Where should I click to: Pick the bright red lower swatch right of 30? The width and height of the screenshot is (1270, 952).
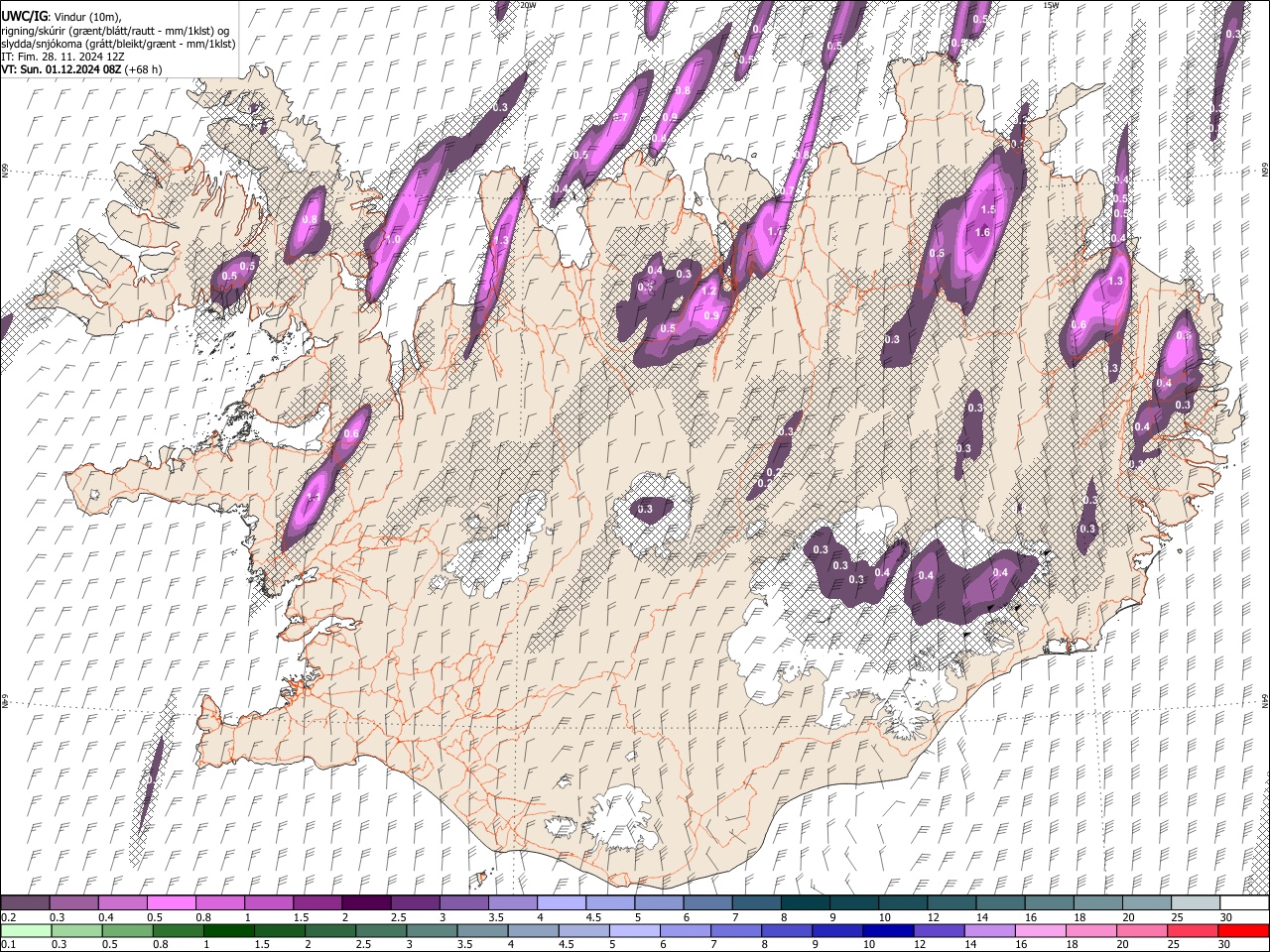pos(1242,930)
